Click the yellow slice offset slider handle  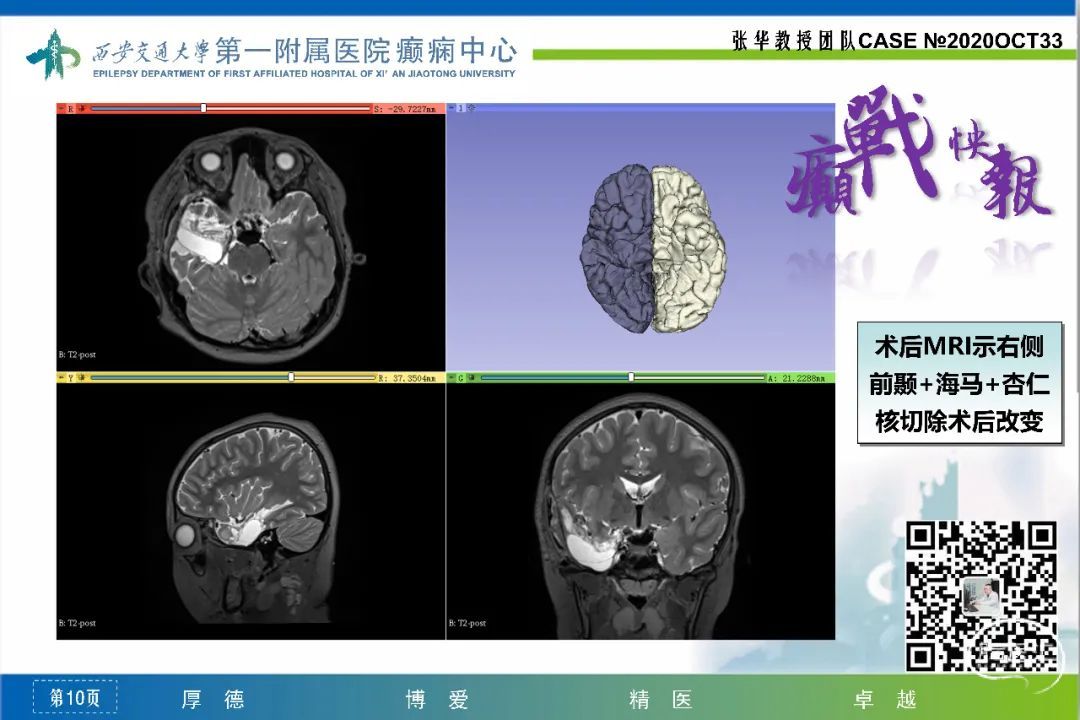291,378
